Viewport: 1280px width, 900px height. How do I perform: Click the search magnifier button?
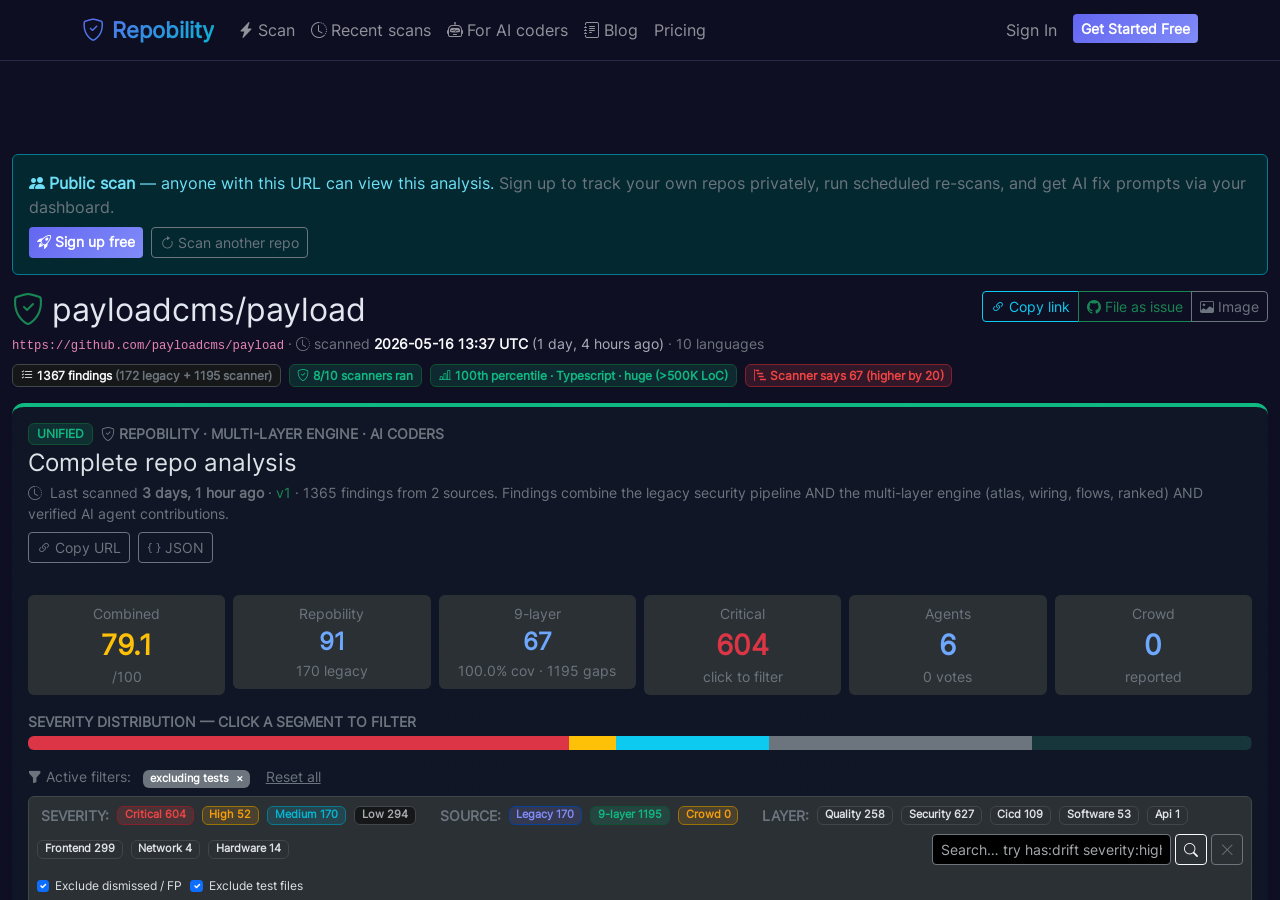pos(1191,850)
